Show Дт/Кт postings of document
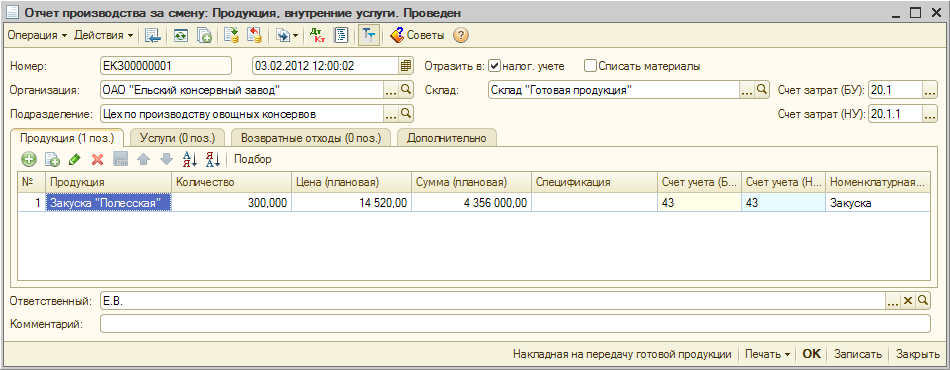 (x=317, y=36)
